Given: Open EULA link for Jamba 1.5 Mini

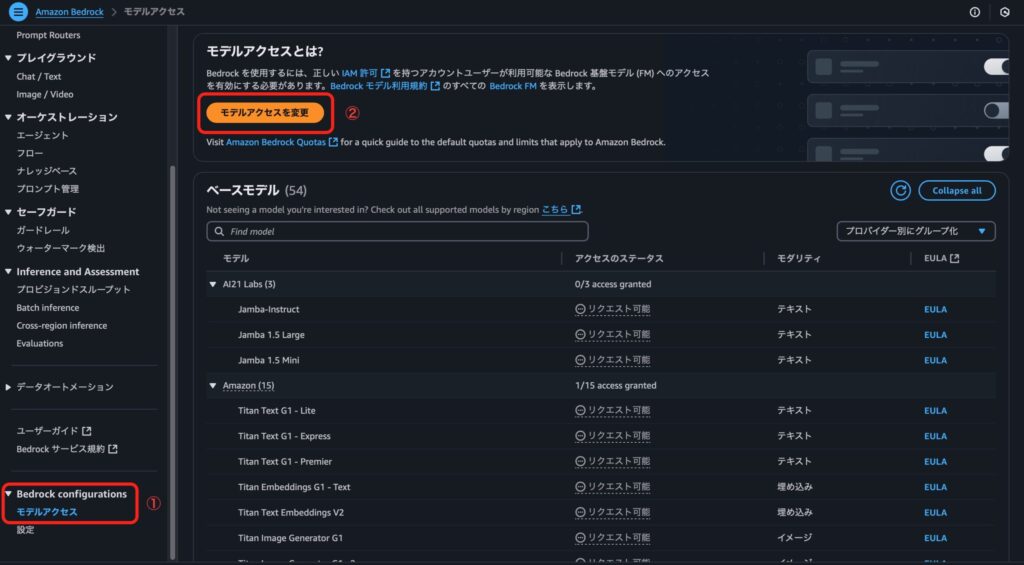Looking at the screenshot, I should pyautogui.click(x=935, y=360).
